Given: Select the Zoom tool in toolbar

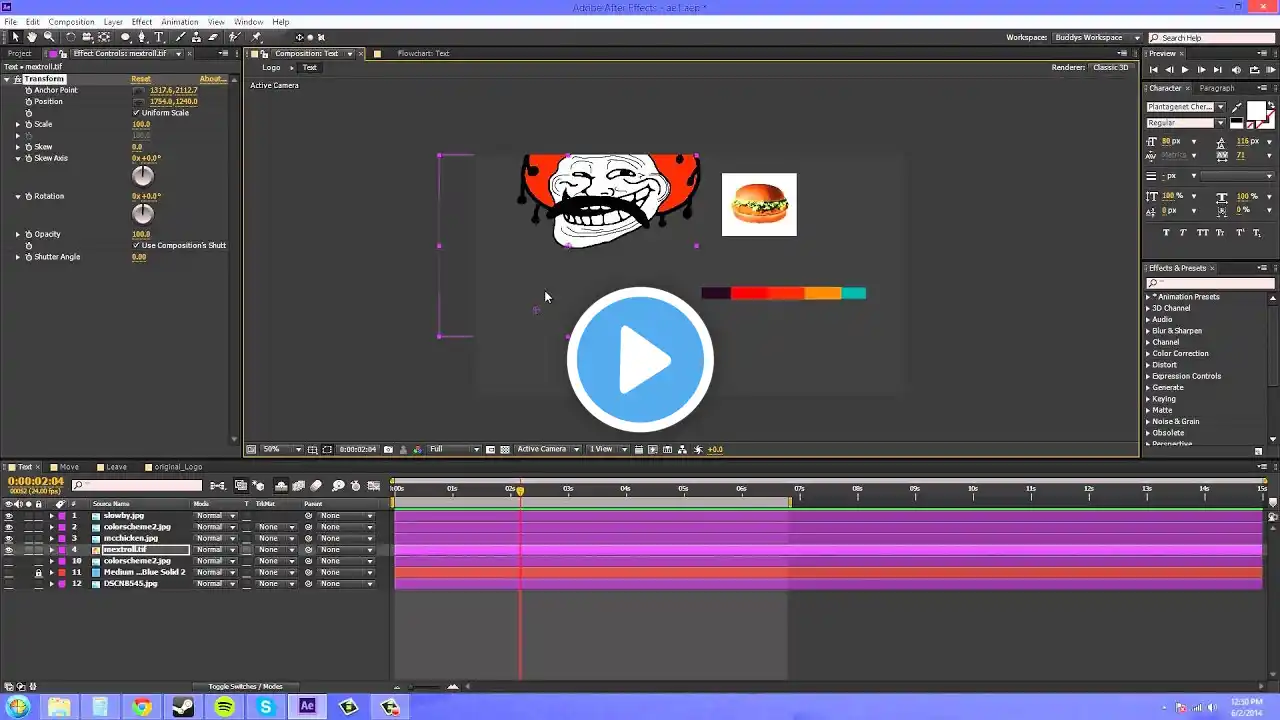Looking at the screenshot, I should [48, 37].
